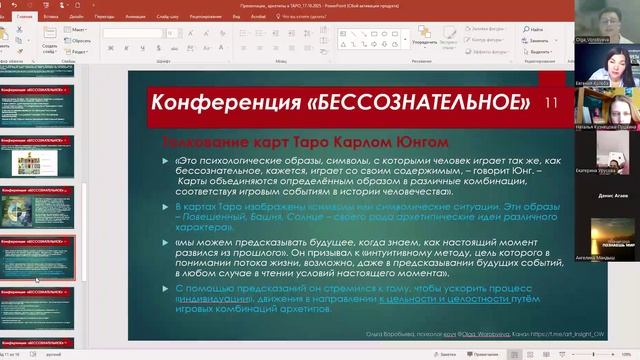The width and height of the screenshot is (640, 360).
Task: Toggle strikethrough formatting (abc)
Action: coord(174,48)
